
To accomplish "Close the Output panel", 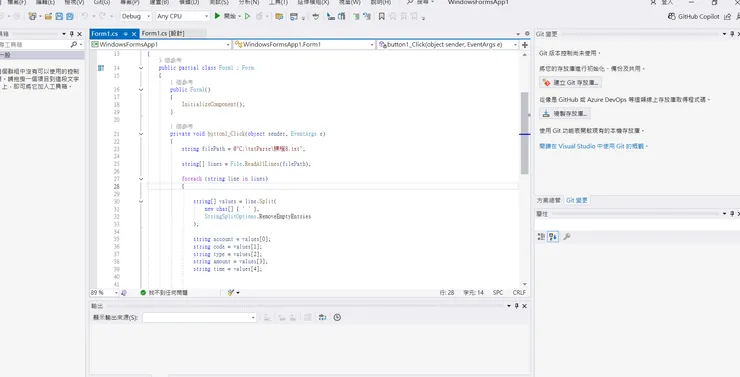I will click(x=524, y=306).
